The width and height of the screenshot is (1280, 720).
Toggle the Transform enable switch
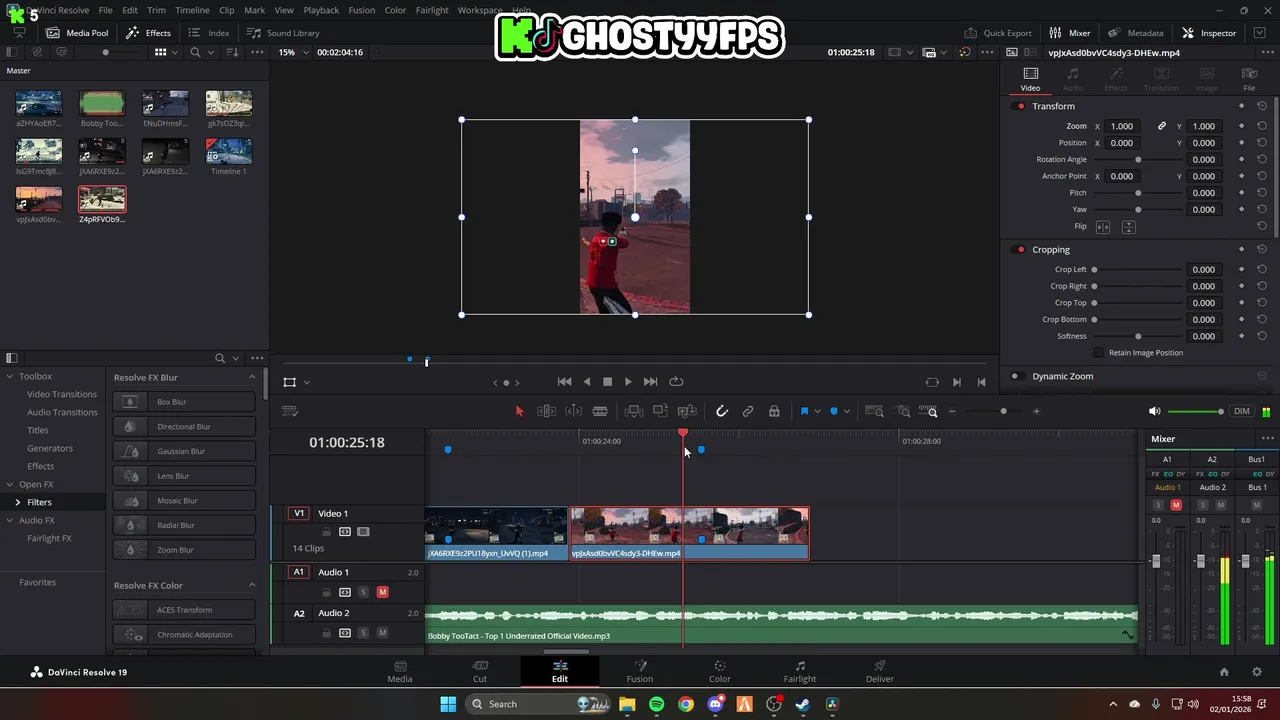[x=1020, y=106]
